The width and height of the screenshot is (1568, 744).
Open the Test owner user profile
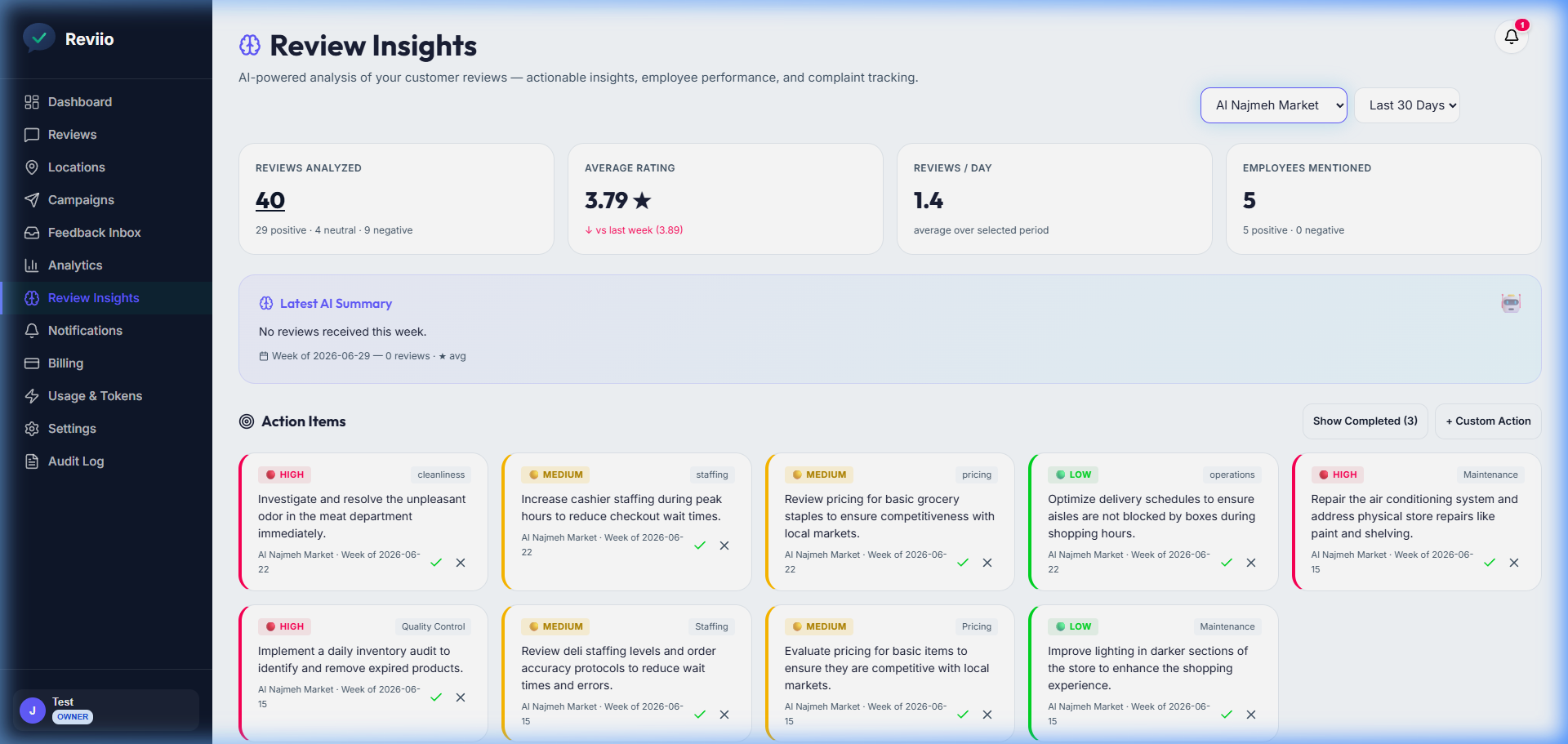pyautogui.click(x=106, y=710)
